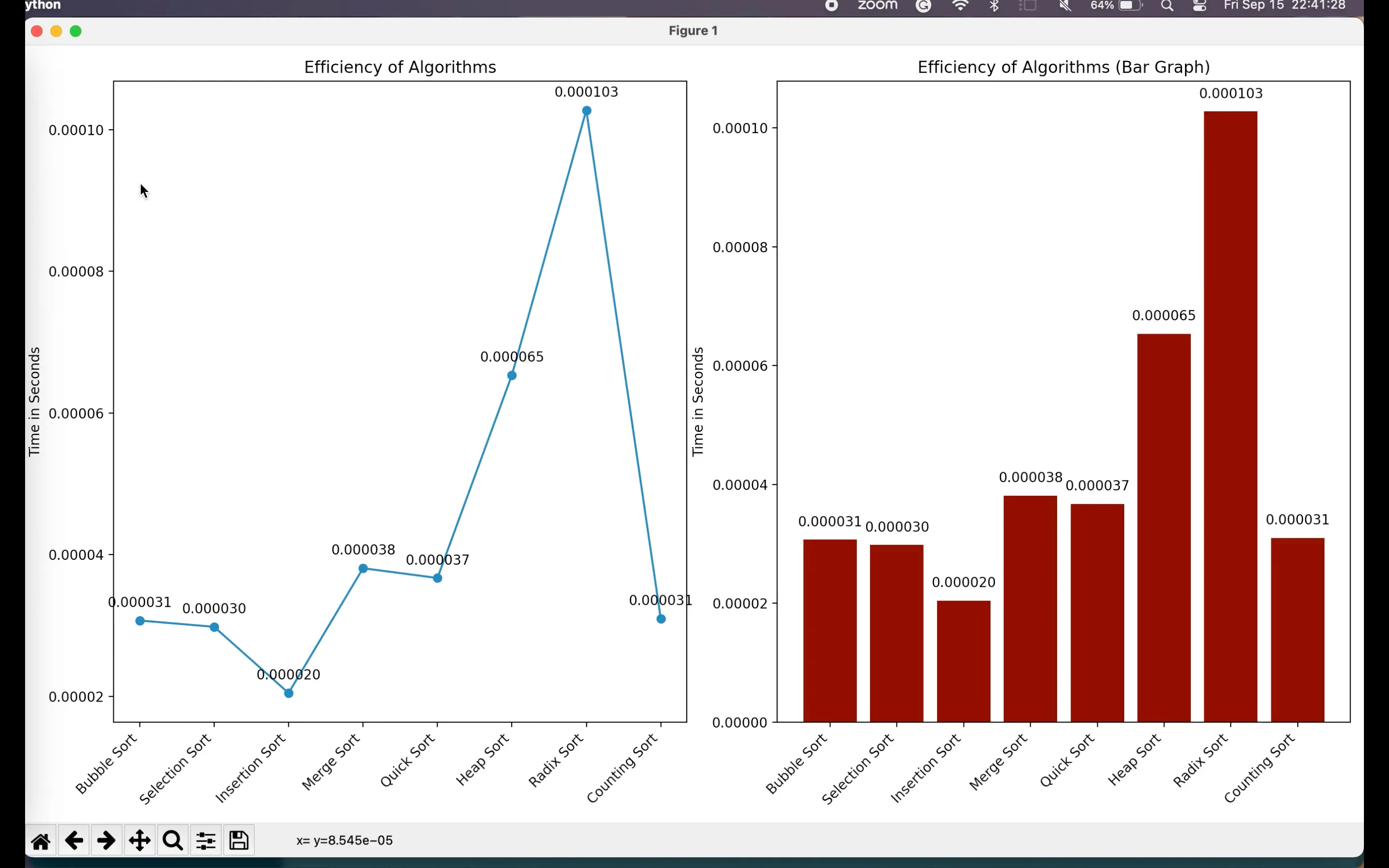Click the cursor coordinates readout y=8.545e-05
Image resolution: width=1389 pixels, height=868 pixels.
click(344, 841)
